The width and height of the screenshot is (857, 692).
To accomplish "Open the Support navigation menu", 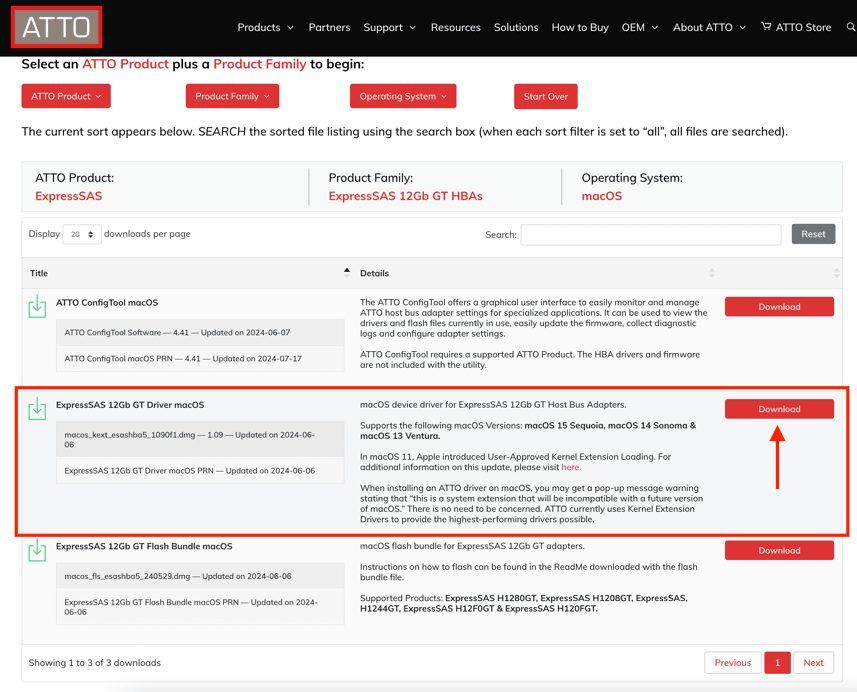I will click(x=389, y=28).
